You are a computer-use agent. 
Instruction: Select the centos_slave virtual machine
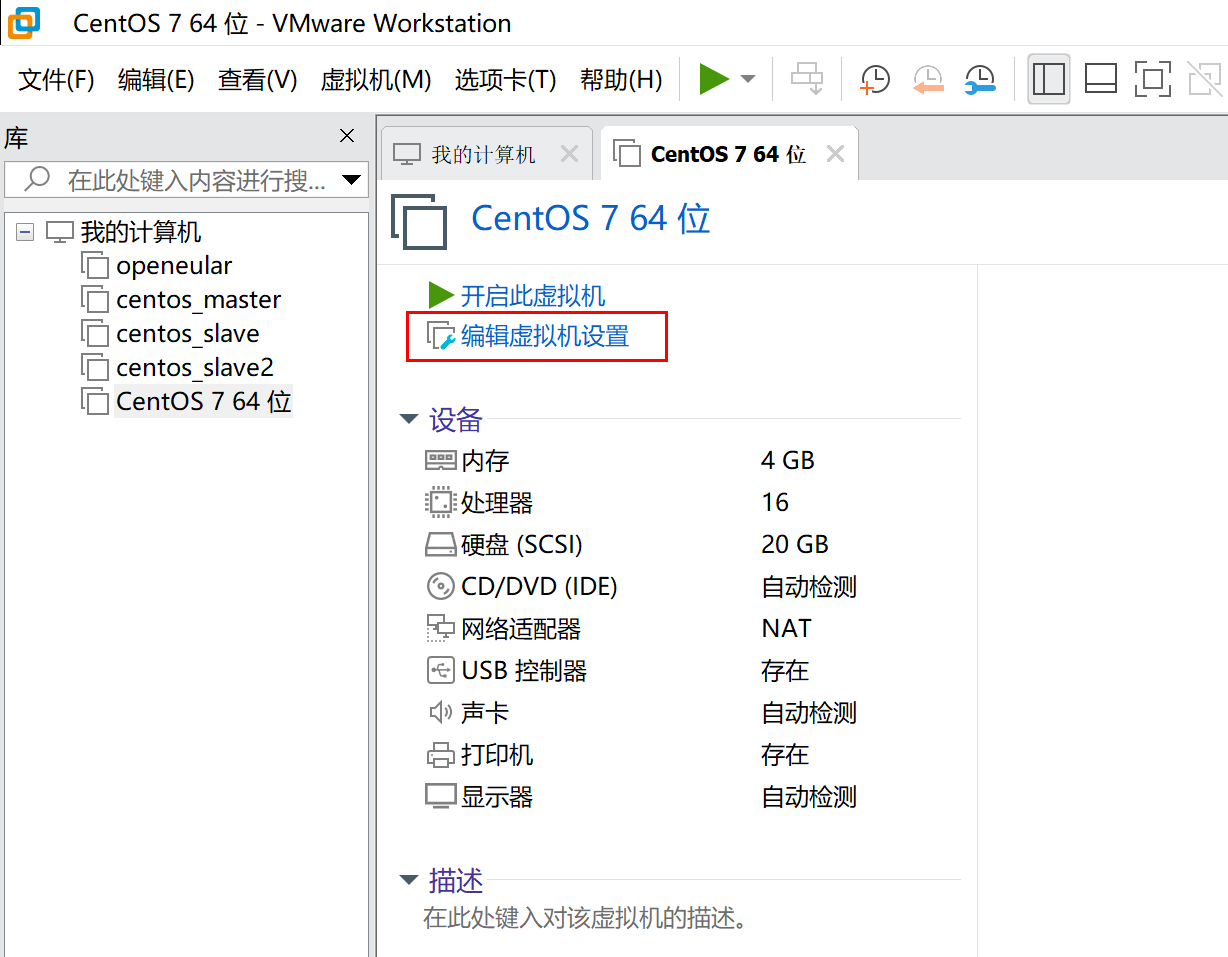188,334
